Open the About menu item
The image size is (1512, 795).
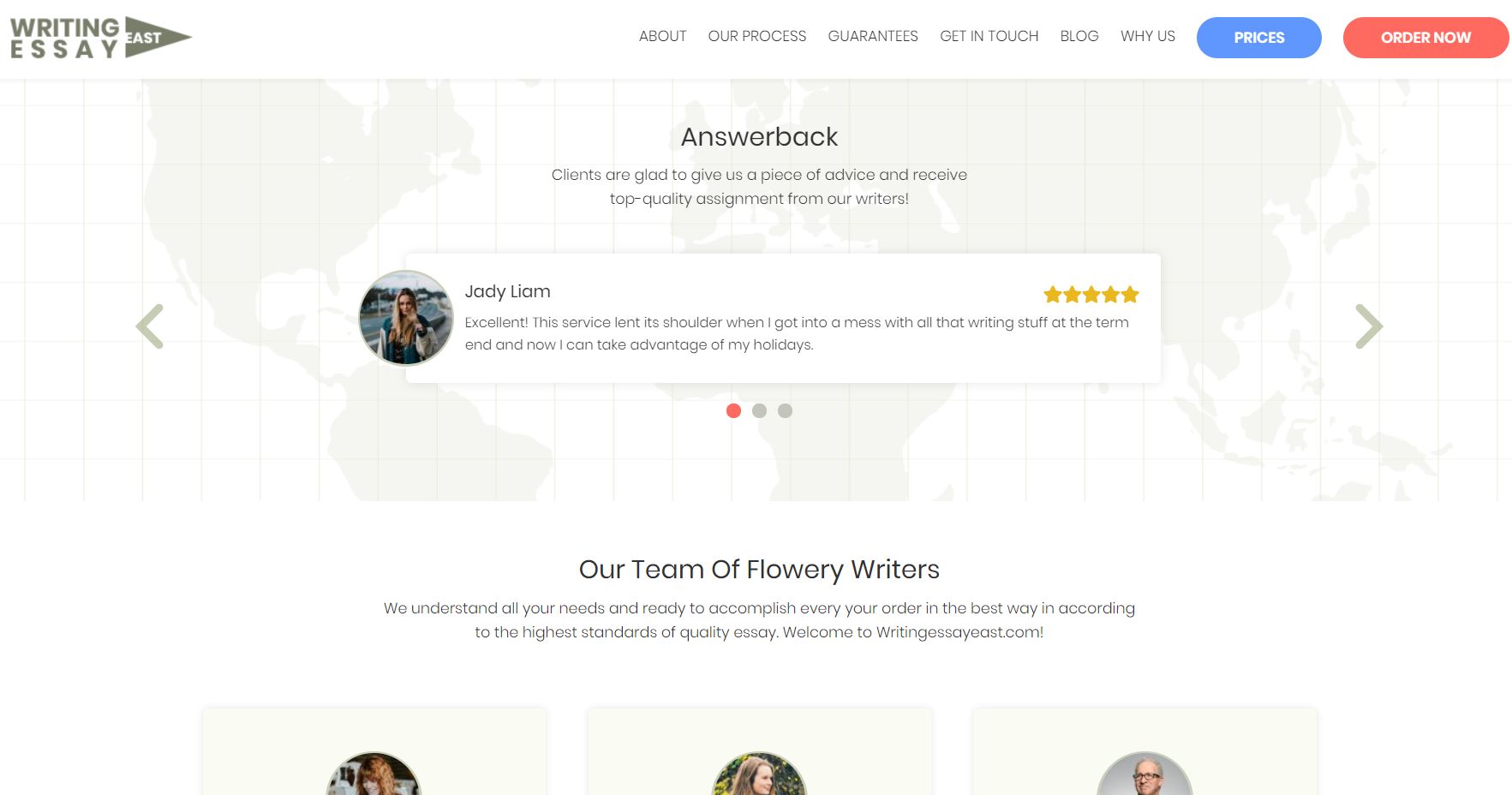662,36
